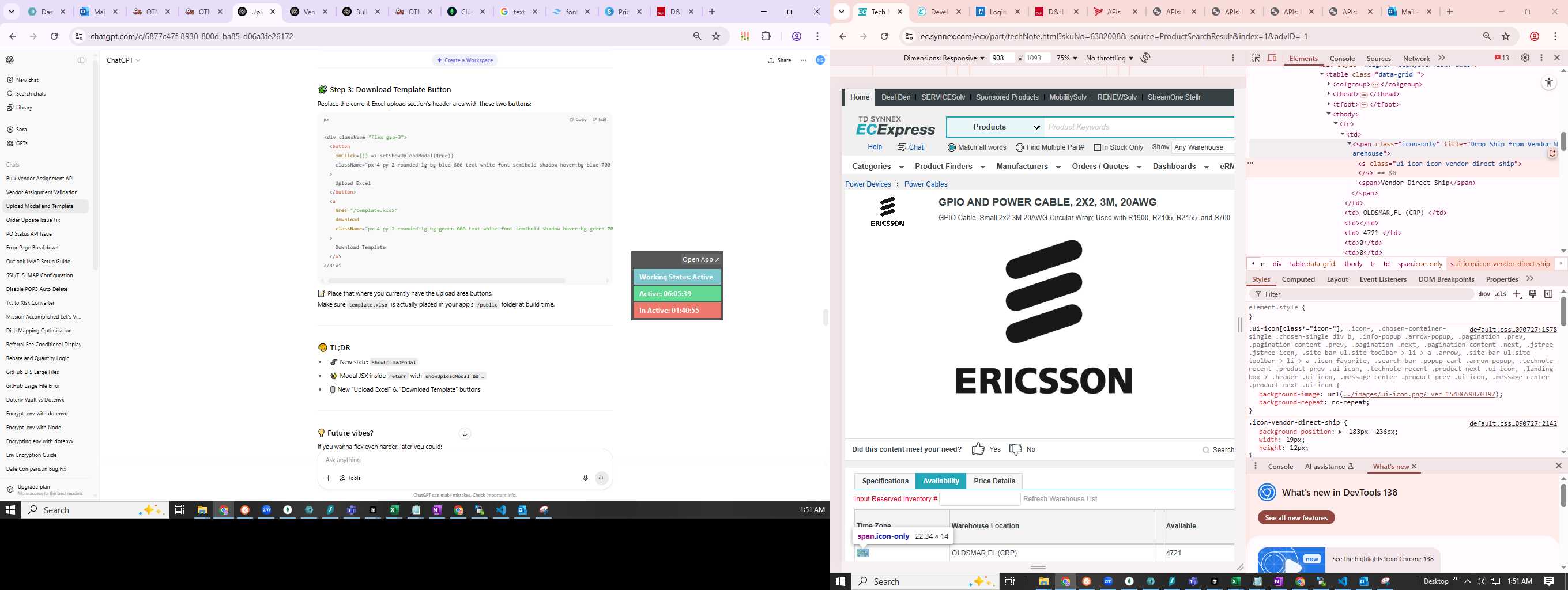1568x590 pixels.
Task: Collapse the ChatGPT sidebar toggle icon
Action: click(81, 60)
